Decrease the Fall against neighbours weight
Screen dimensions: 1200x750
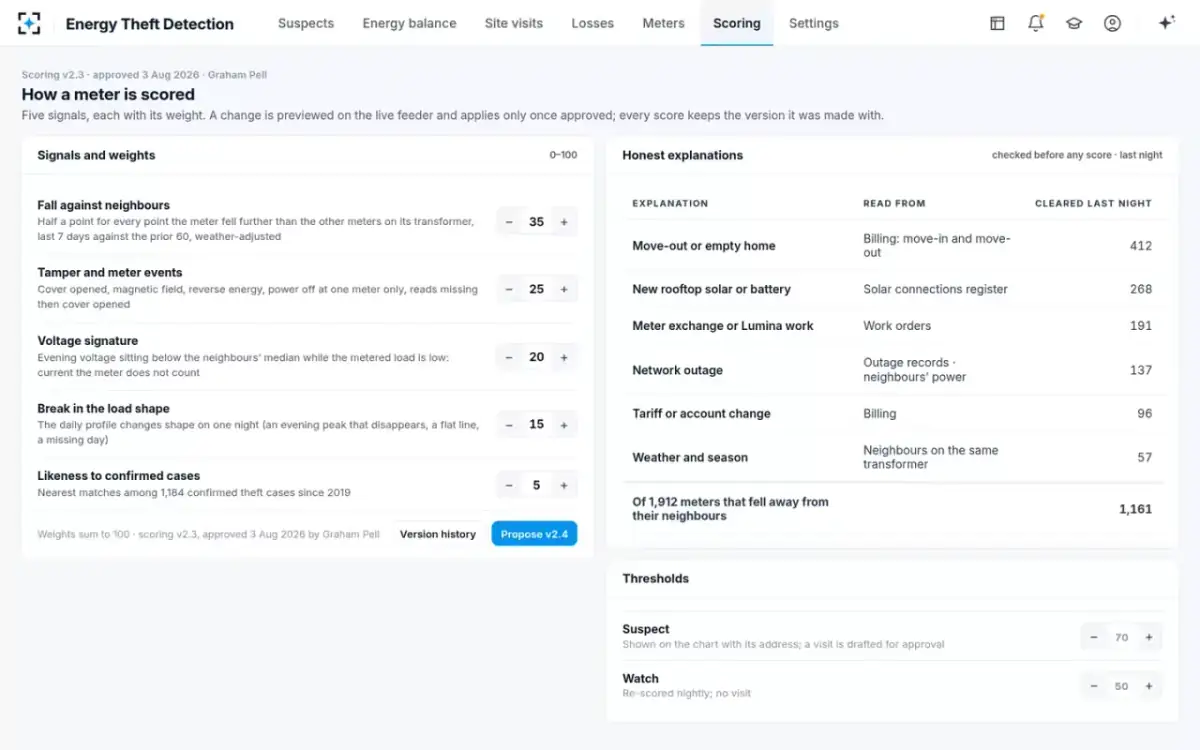click(x=509, y=222)
